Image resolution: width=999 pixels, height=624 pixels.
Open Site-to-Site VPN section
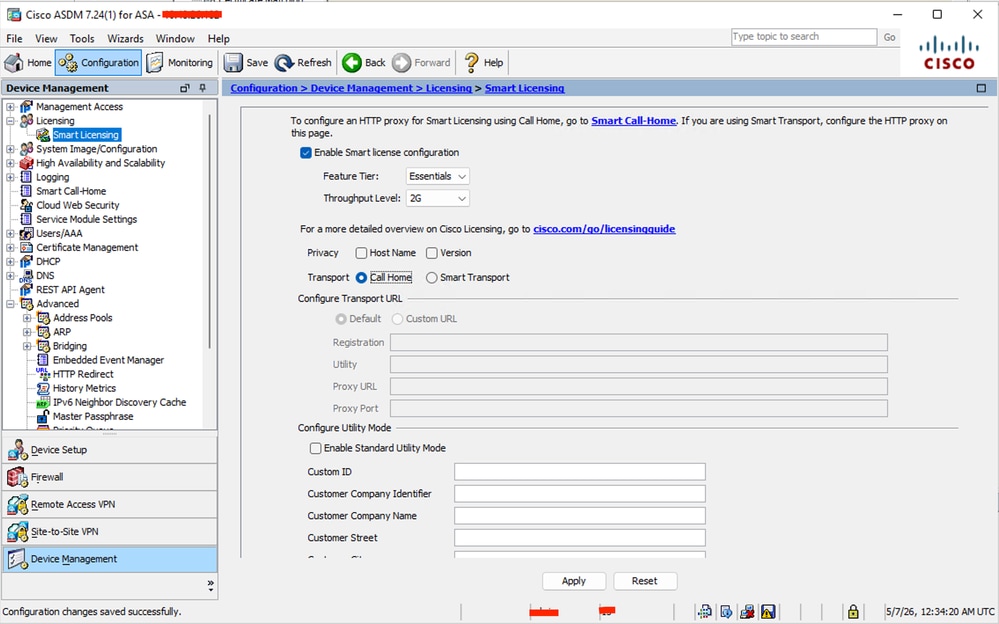(110, 532)
